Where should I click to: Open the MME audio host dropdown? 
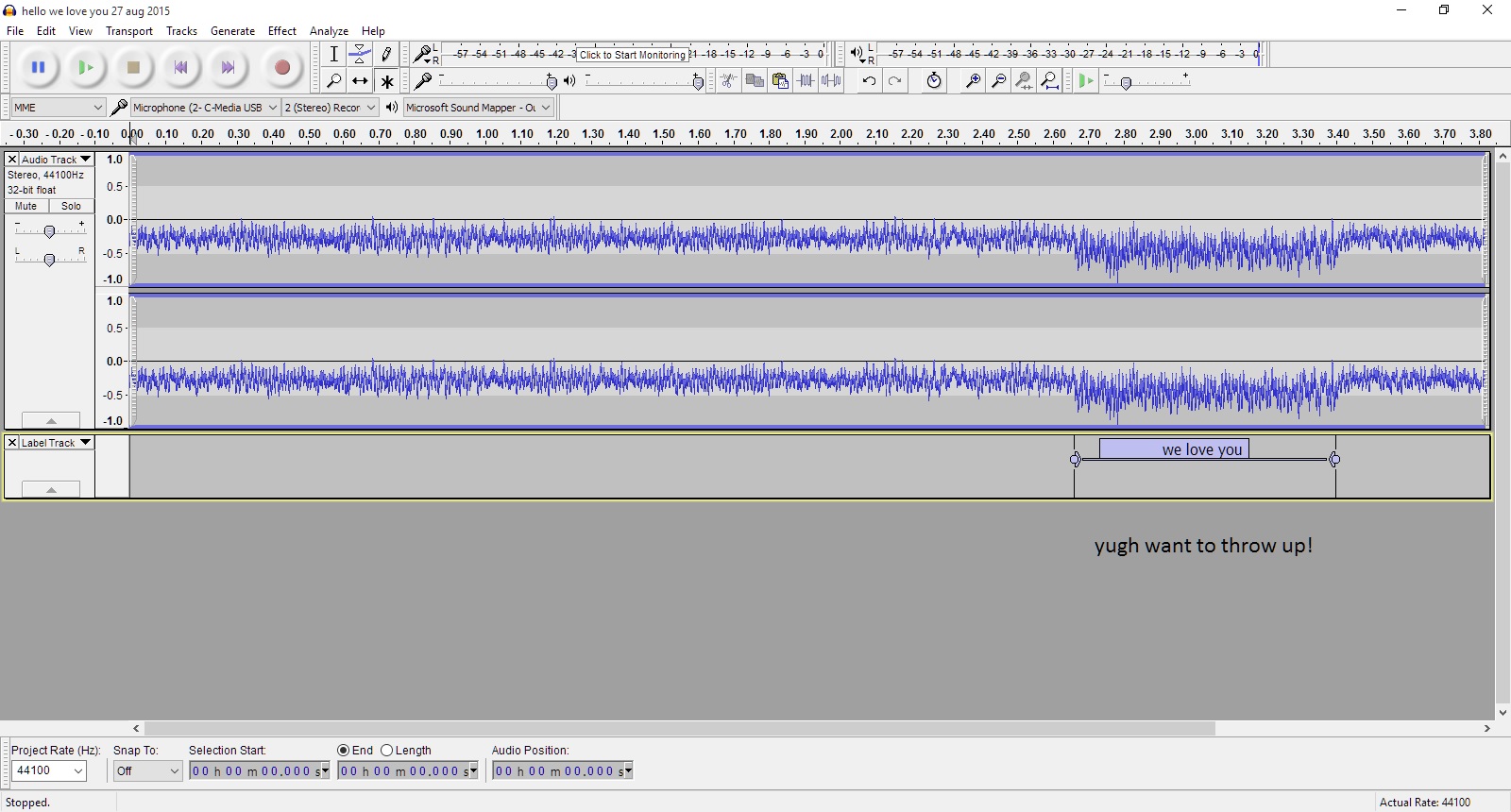click(58, 108)
